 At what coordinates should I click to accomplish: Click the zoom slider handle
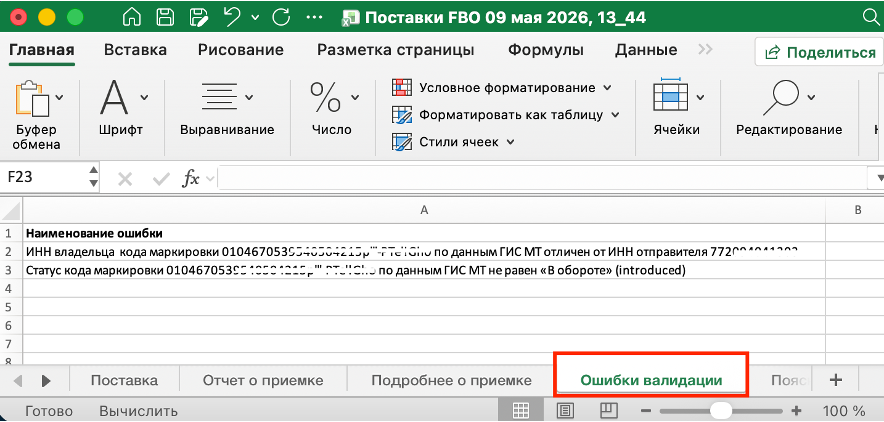[721, 410]
